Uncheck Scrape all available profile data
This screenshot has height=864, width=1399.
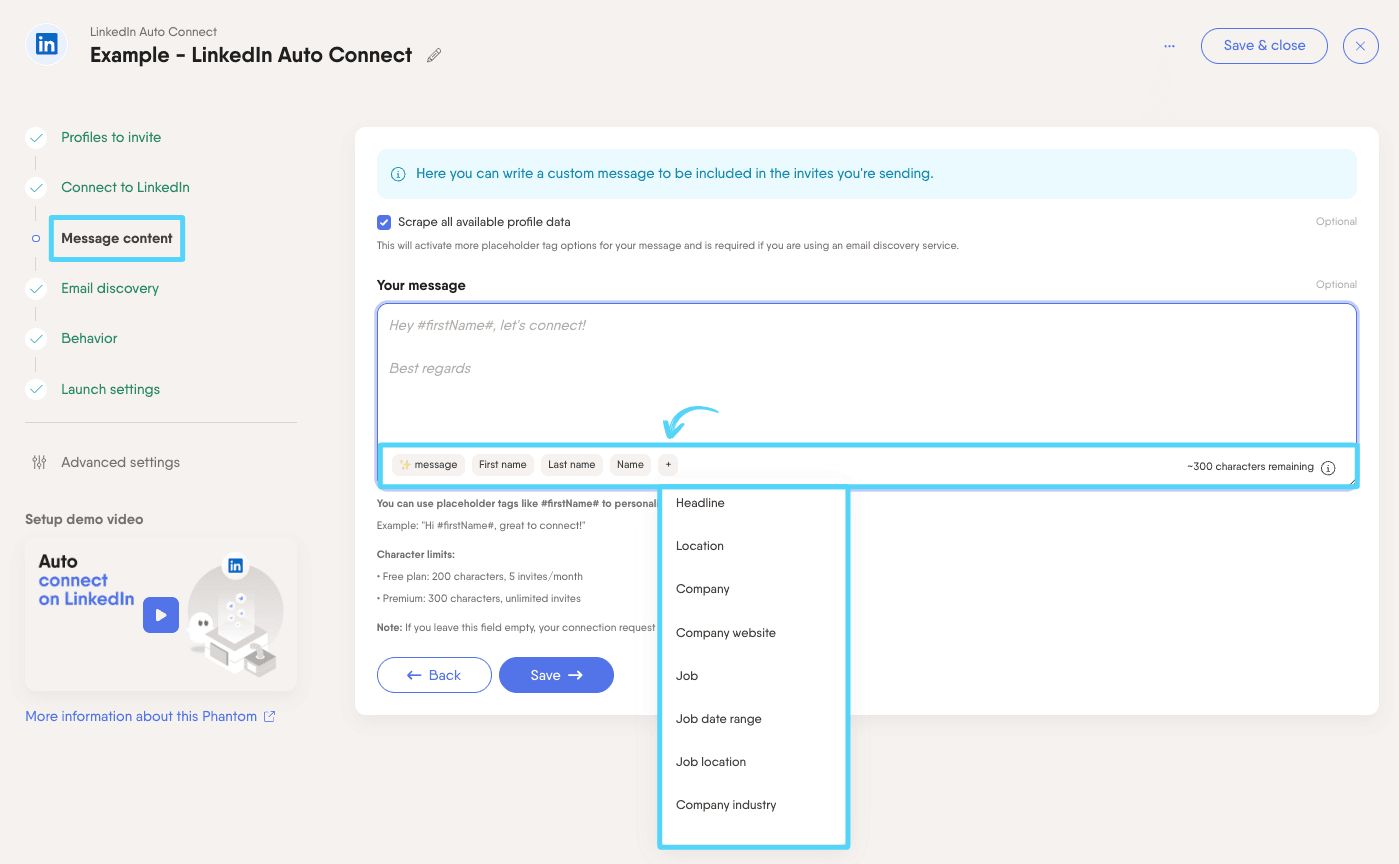(x=384, y=222)
